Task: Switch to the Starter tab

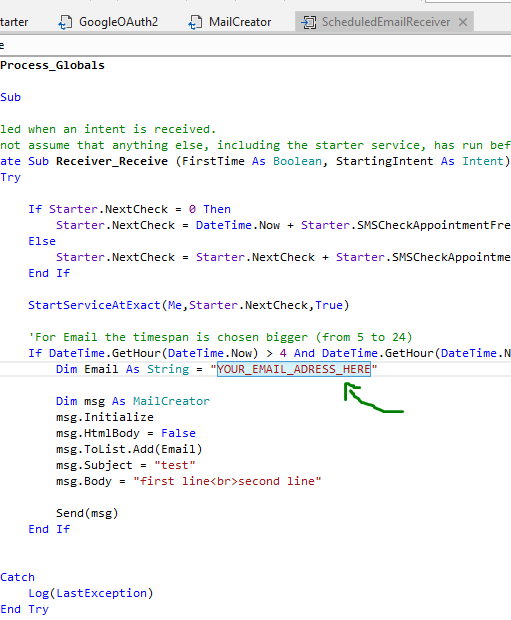Action: [14, 22]
